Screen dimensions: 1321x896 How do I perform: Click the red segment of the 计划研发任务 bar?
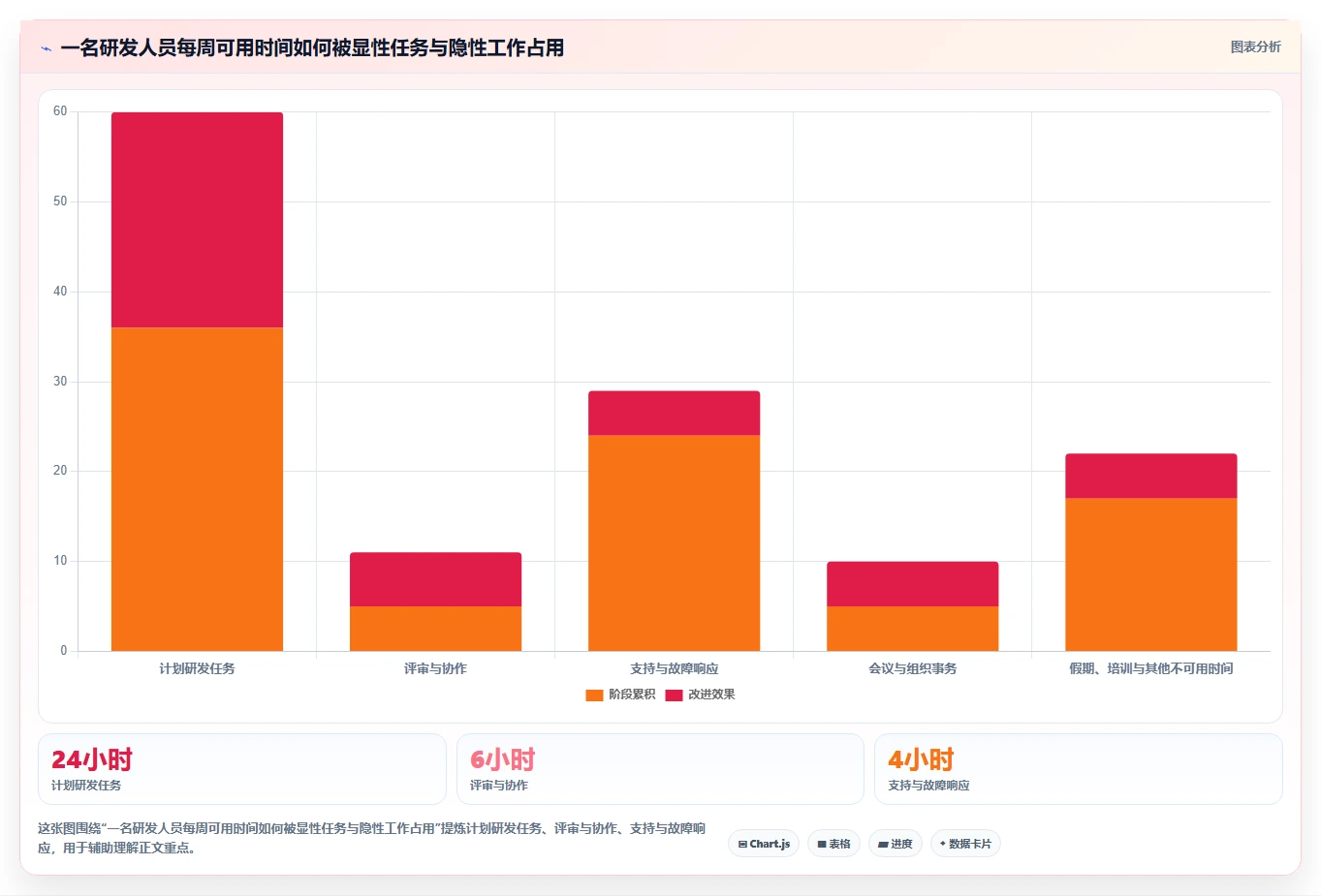[197, 220]
